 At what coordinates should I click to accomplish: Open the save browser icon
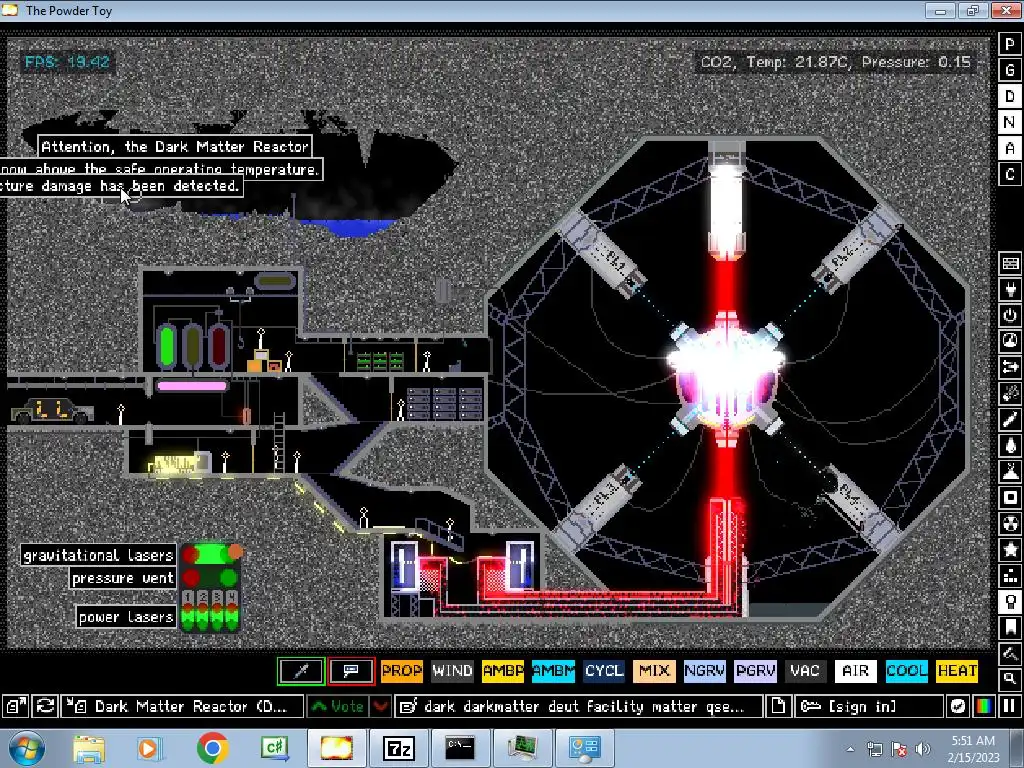[x=16, y=706]
